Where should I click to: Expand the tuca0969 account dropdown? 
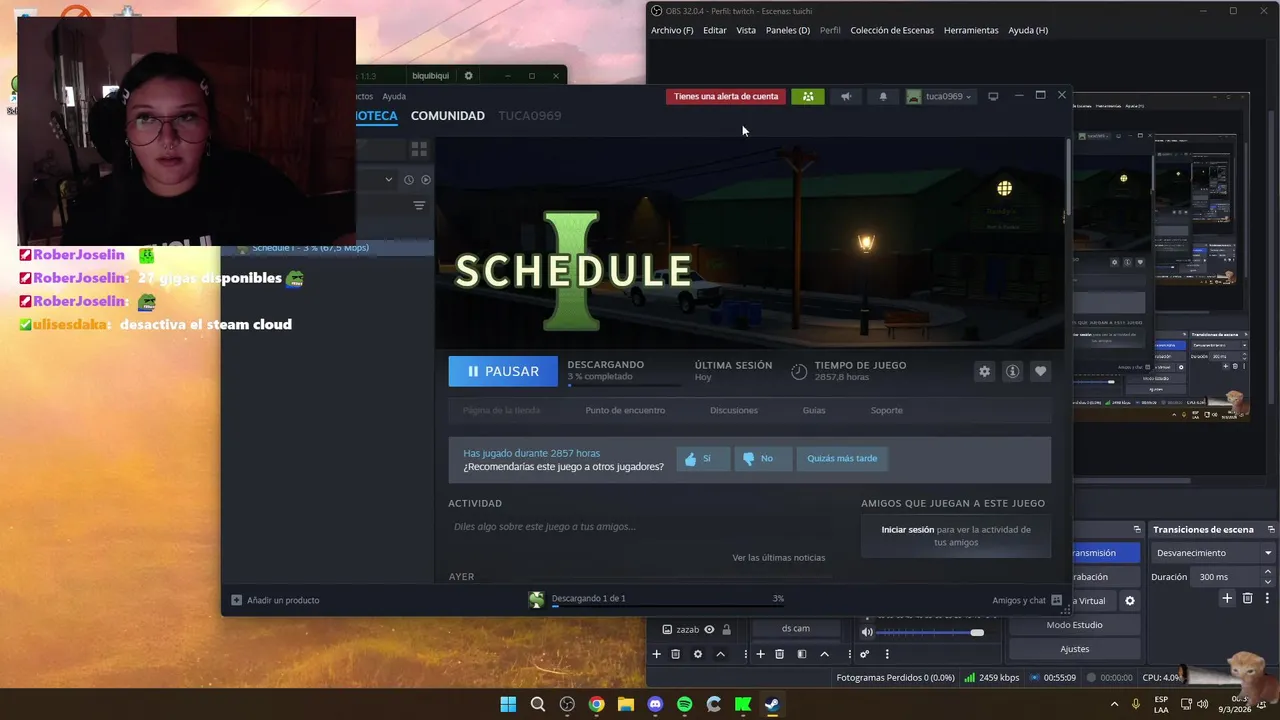click(x=941, y=96)
